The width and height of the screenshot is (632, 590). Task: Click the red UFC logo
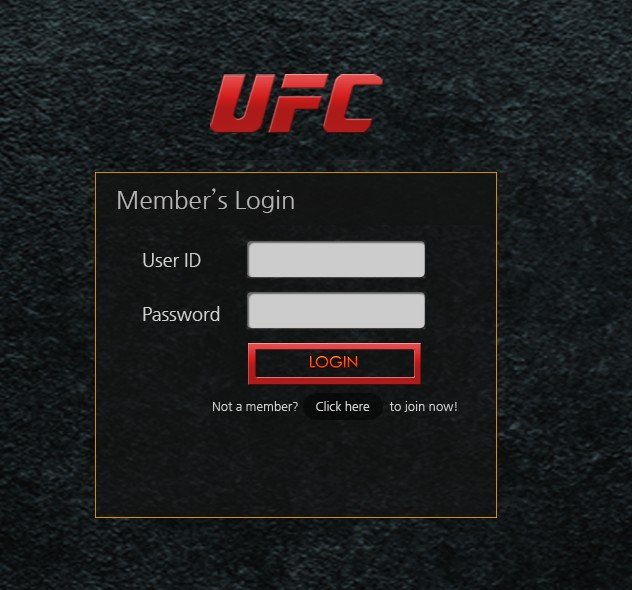click(296, 103)
